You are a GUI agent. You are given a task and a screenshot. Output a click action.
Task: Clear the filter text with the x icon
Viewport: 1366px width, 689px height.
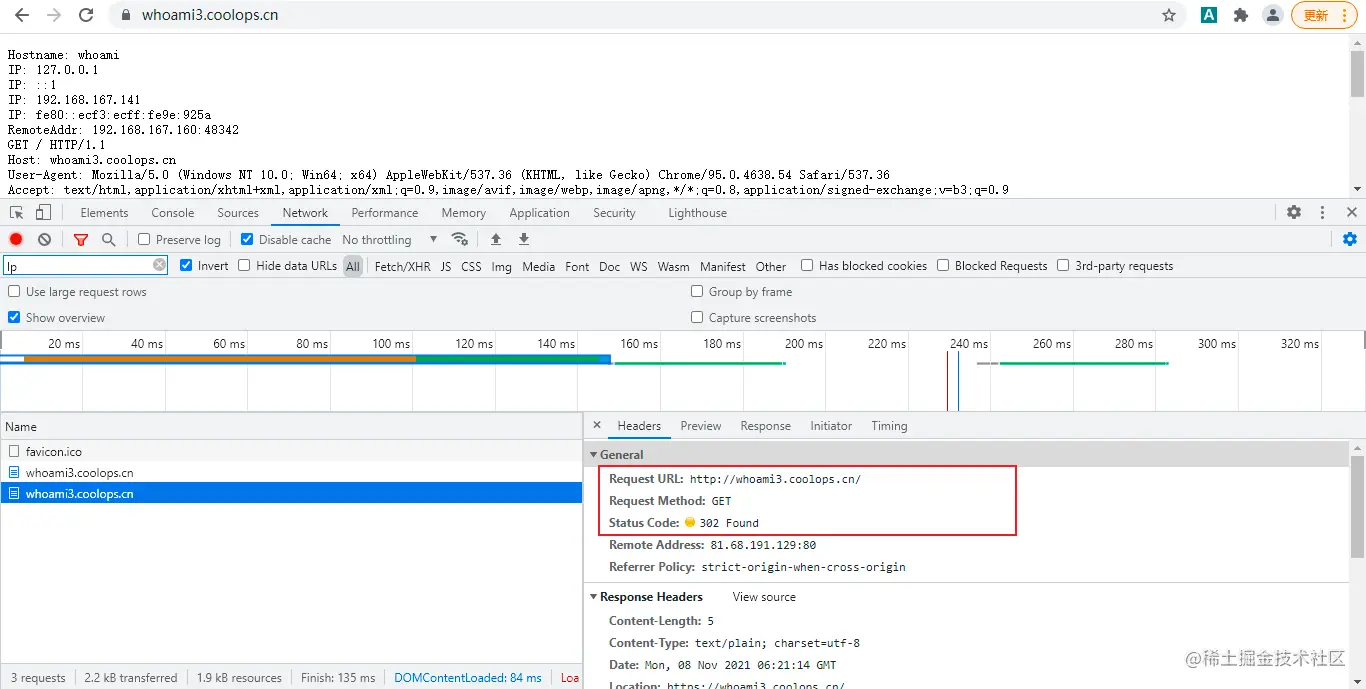[x=159, y=265]
